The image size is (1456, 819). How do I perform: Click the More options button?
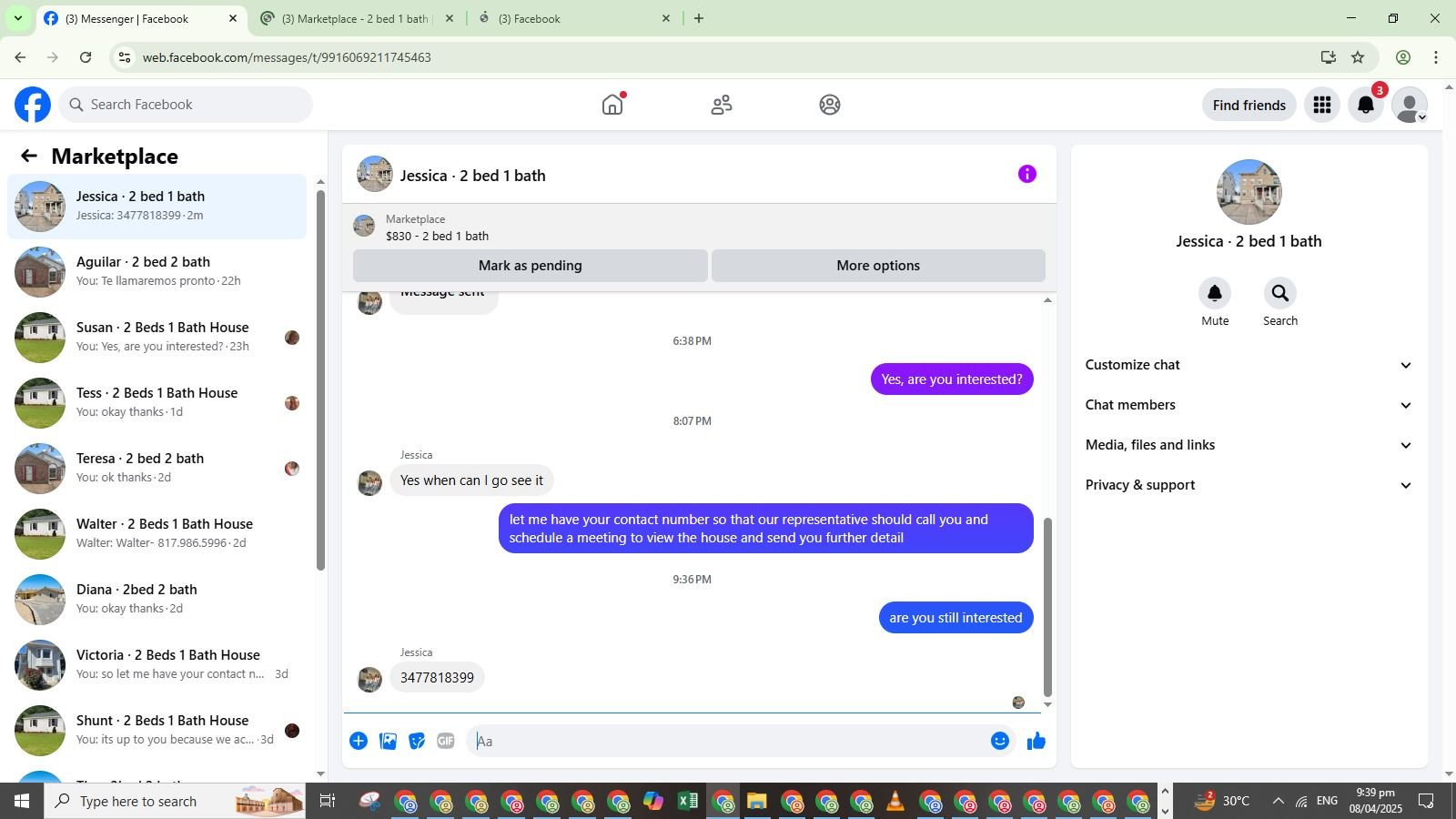tap(878, 266)
